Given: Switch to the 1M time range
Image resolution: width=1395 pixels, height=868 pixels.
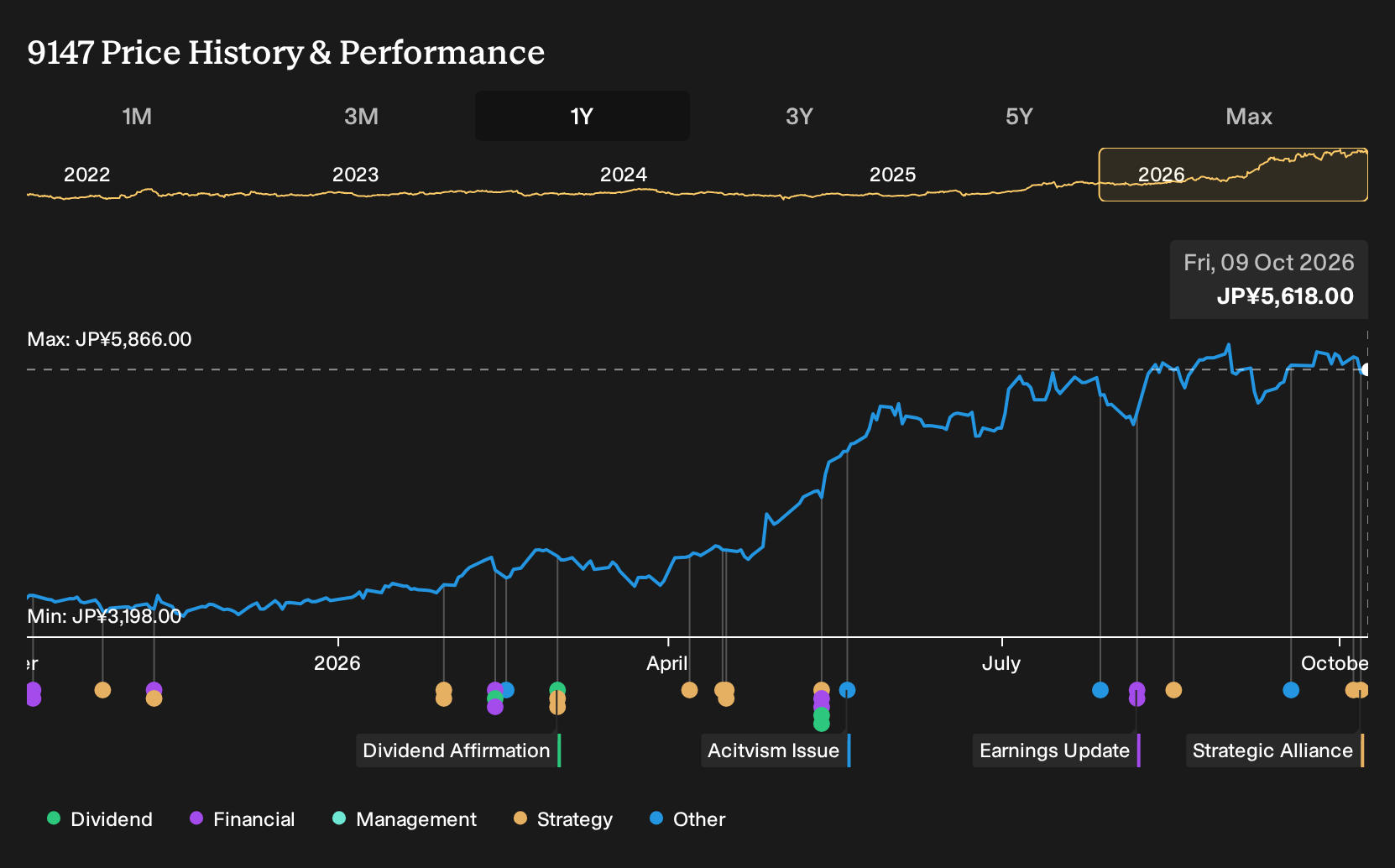Looking at the screenshot, I should coord(137,116).
